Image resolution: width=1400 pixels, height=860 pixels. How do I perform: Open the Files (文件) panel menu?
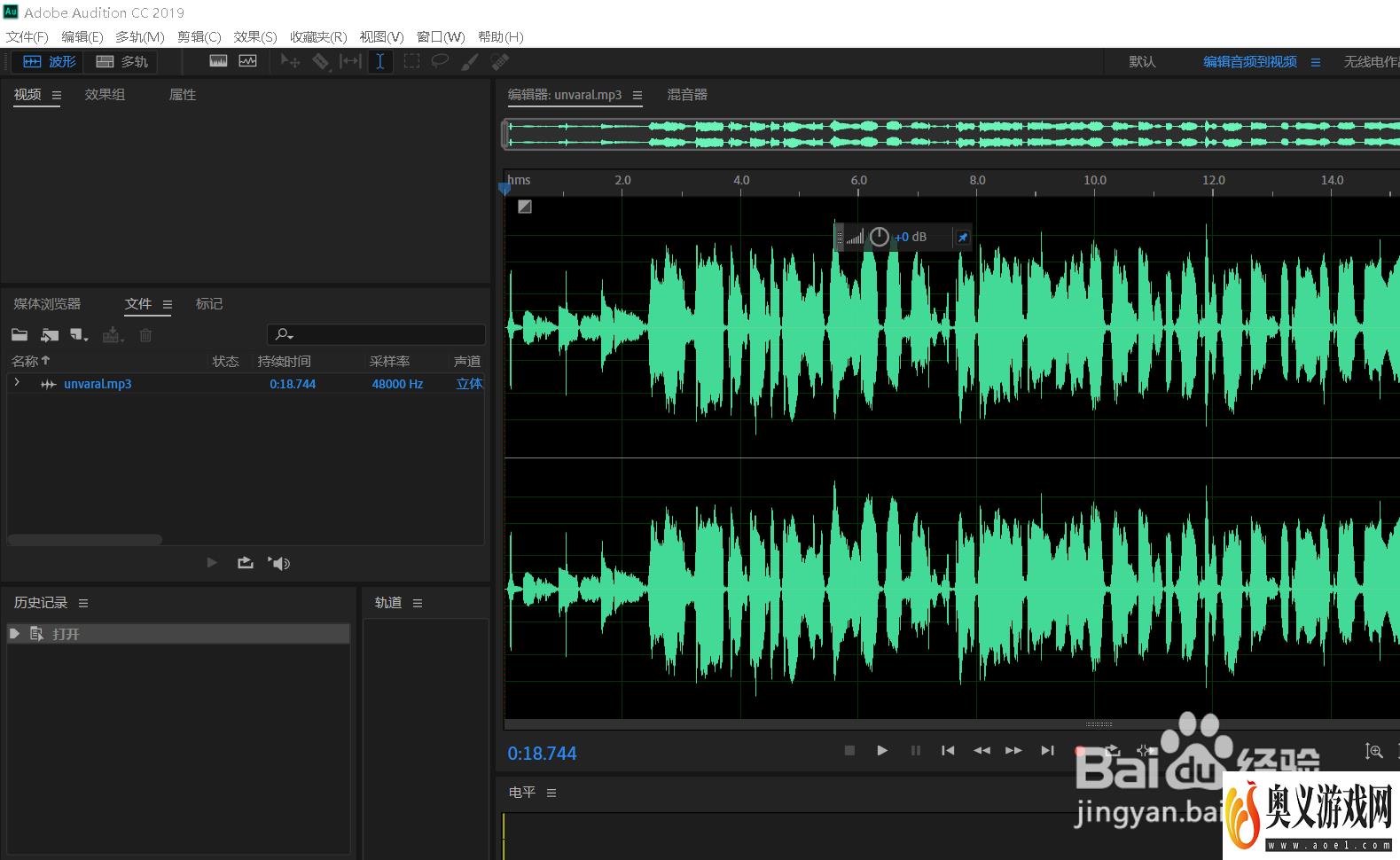(x=168, y=304)
